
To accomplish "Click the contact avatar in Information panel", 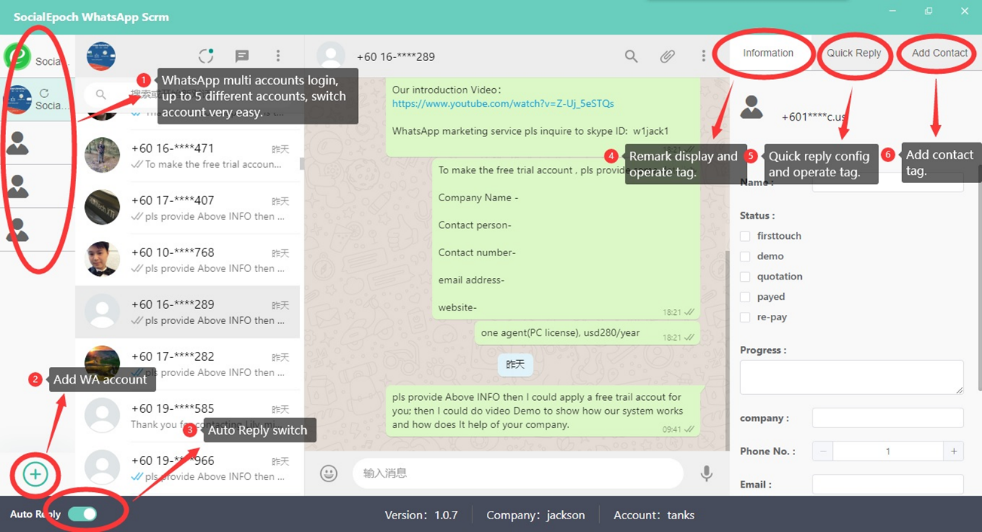I will tap(752, 107).
